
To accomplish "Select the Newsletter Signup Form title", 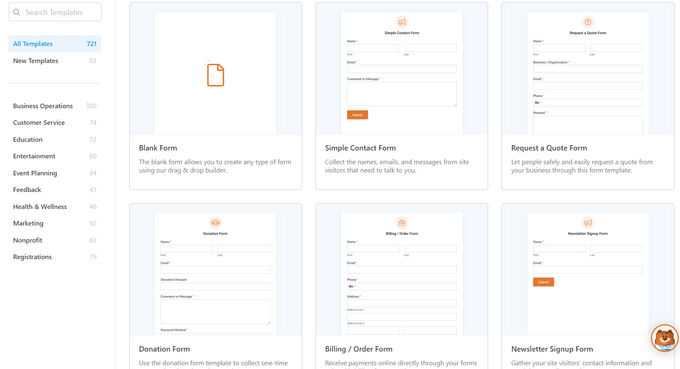I will (x=552, y=349).
